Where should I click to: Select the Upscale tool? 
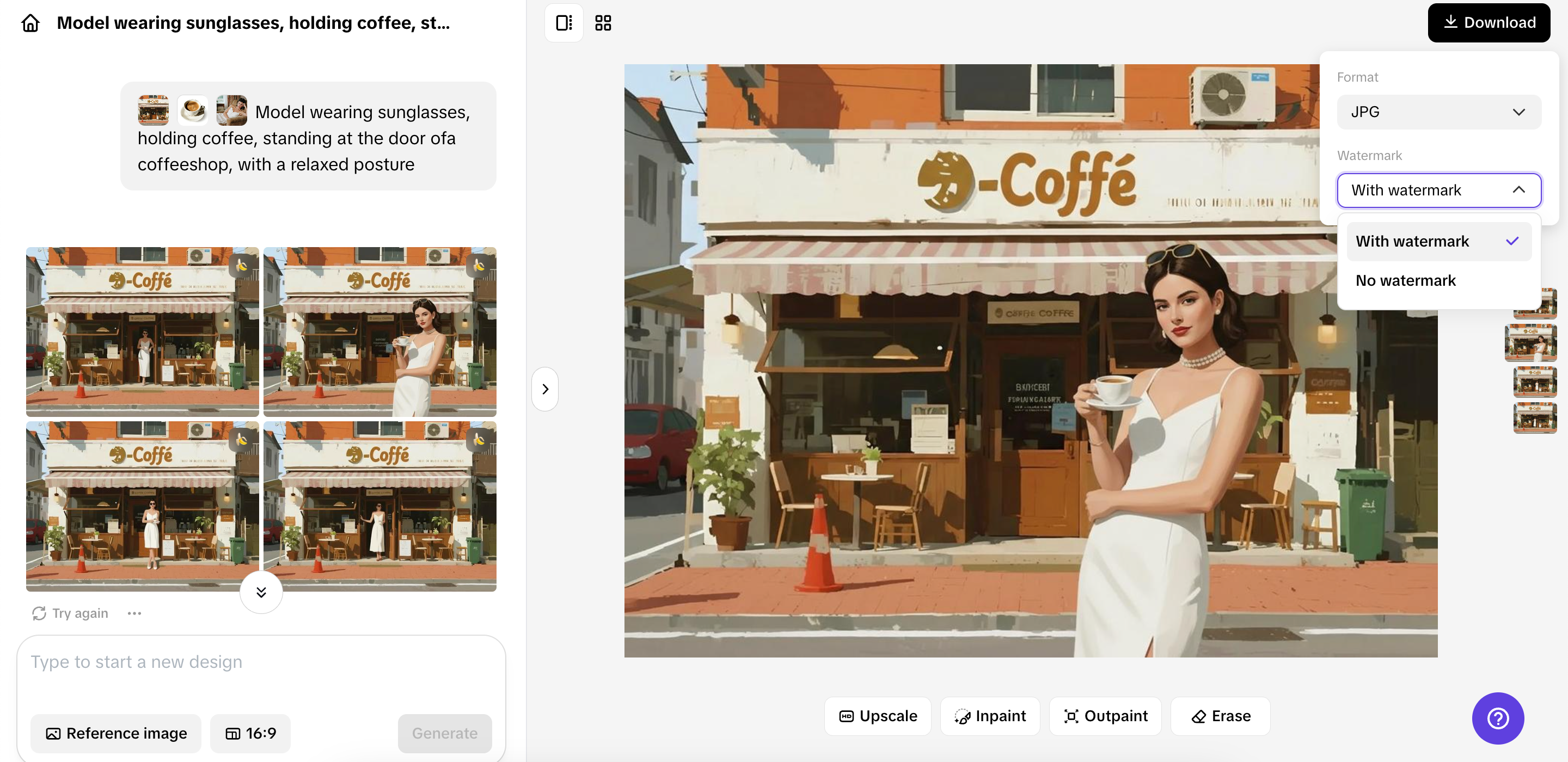877,716
